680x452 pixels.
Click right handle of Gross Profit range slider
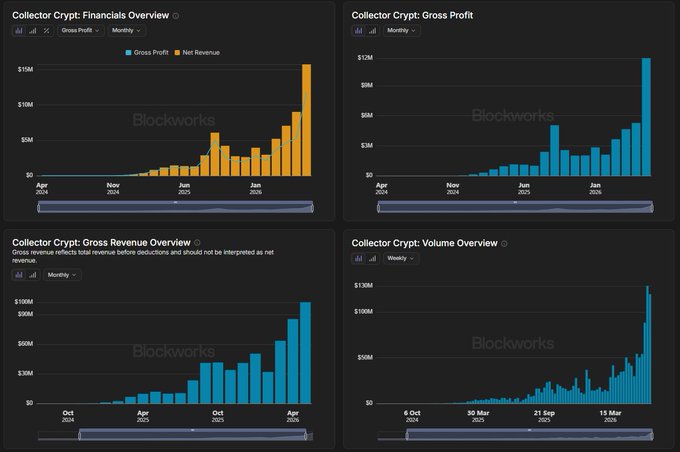point(652,208)
